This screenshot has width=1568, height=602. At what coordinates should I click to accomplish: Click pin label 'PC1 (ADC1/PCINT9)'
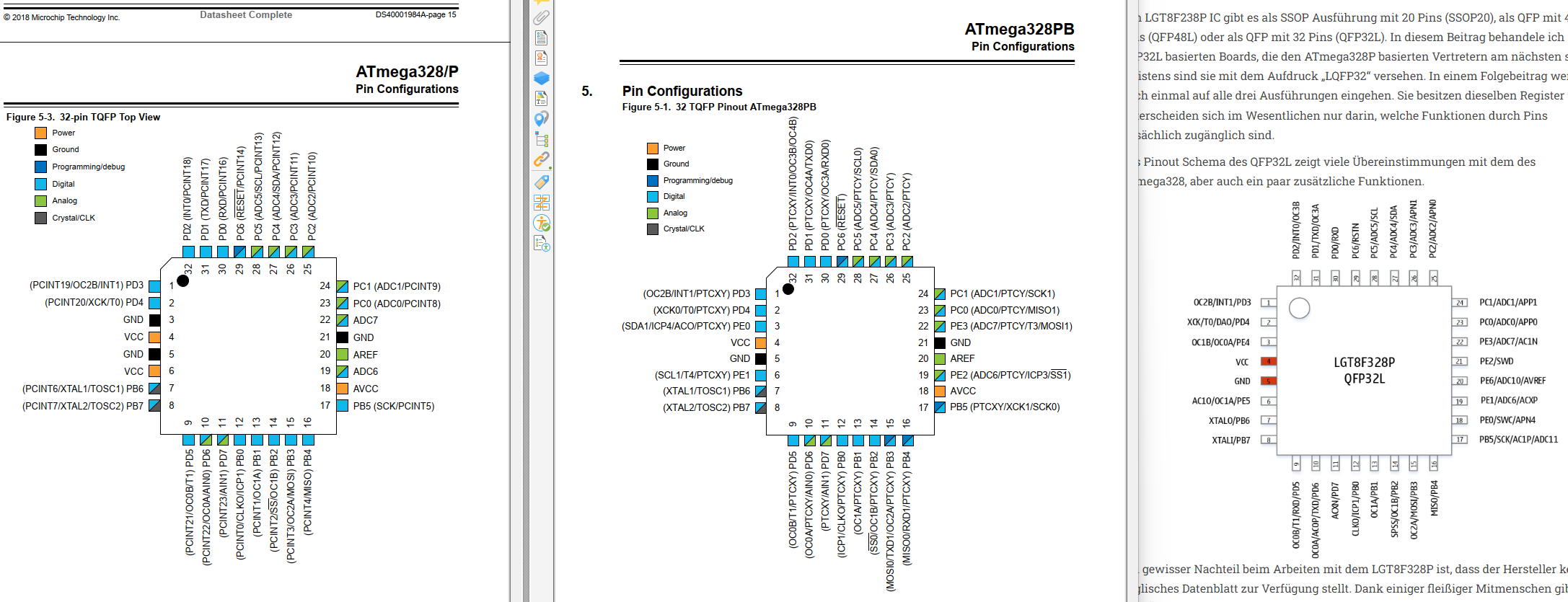(397, 286)
